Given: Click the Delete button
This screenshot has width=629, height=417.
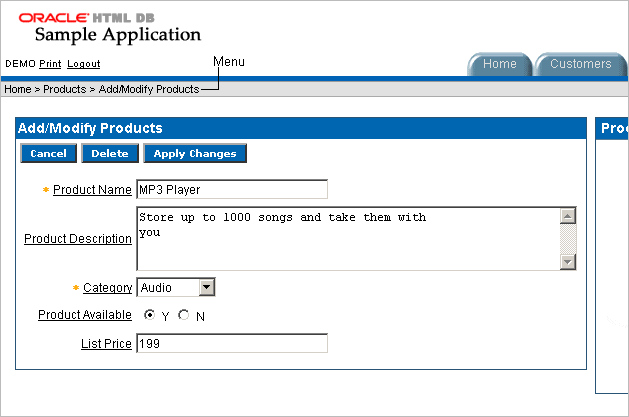Looking at the screenshot, I should coord(110,154).
